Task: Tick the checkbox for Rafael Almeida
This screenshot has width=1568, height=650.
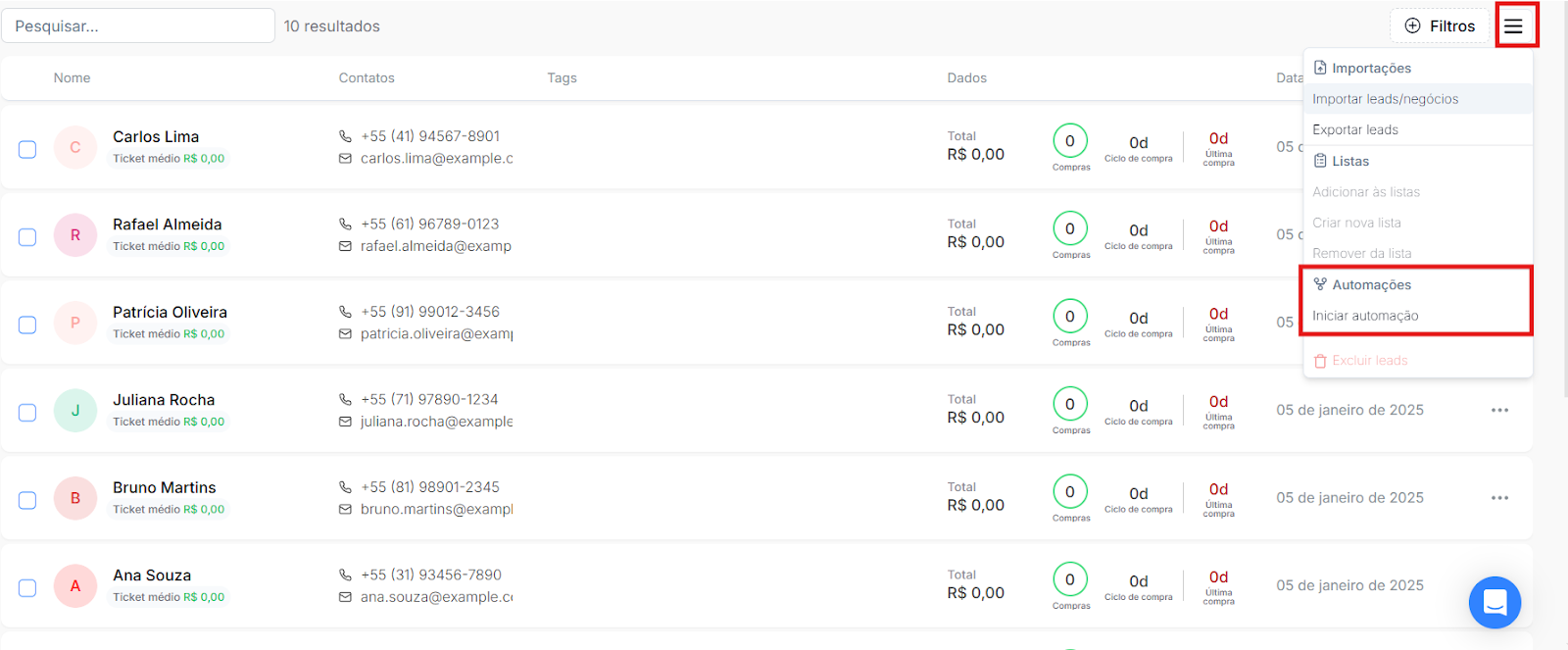Action: [x=27, y=237]
